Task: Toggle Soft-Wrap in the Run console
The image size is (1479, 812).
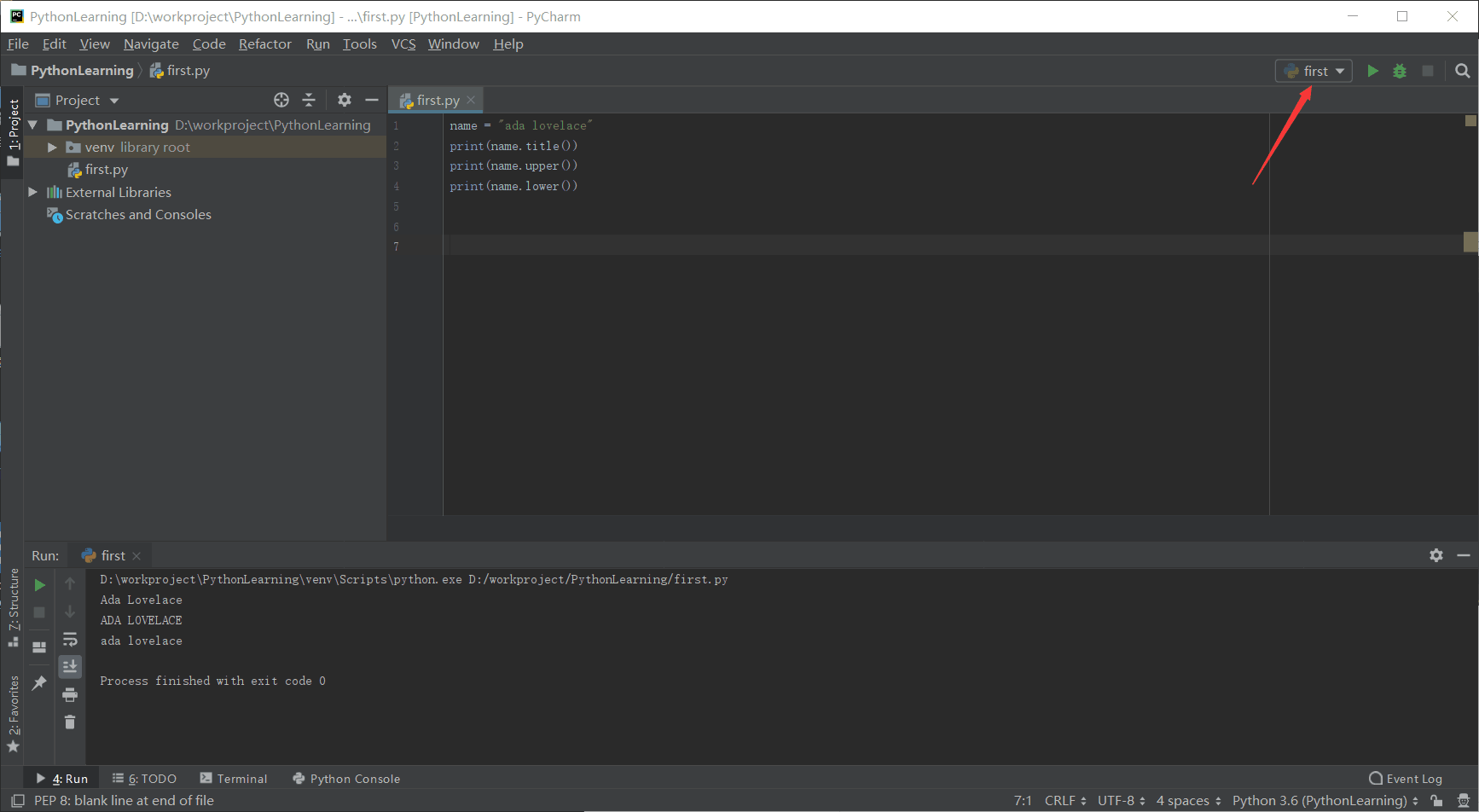Action: pyautogui.click(x=71, y=639)
